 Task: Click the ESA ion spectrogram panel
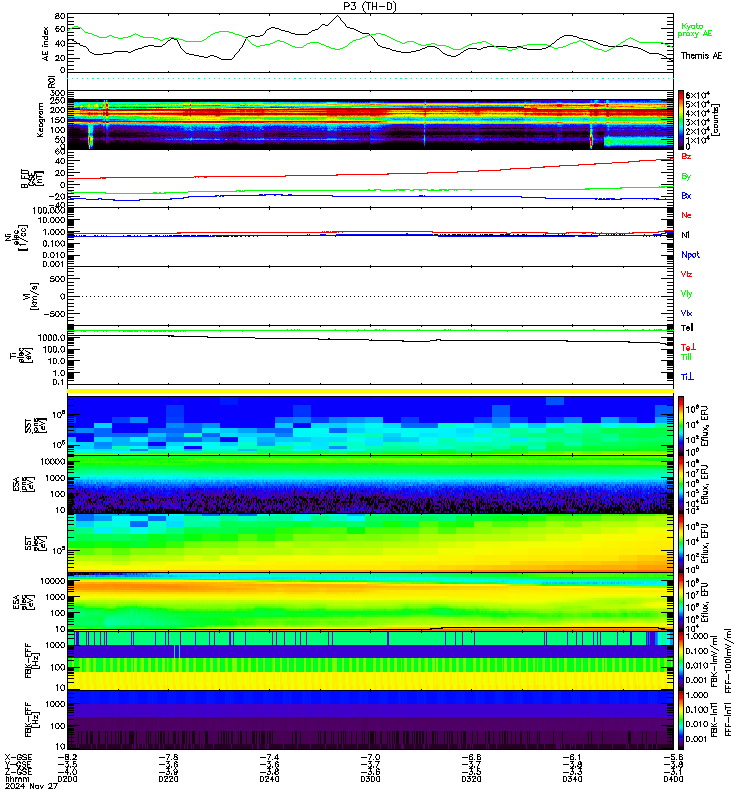[370, 484]
